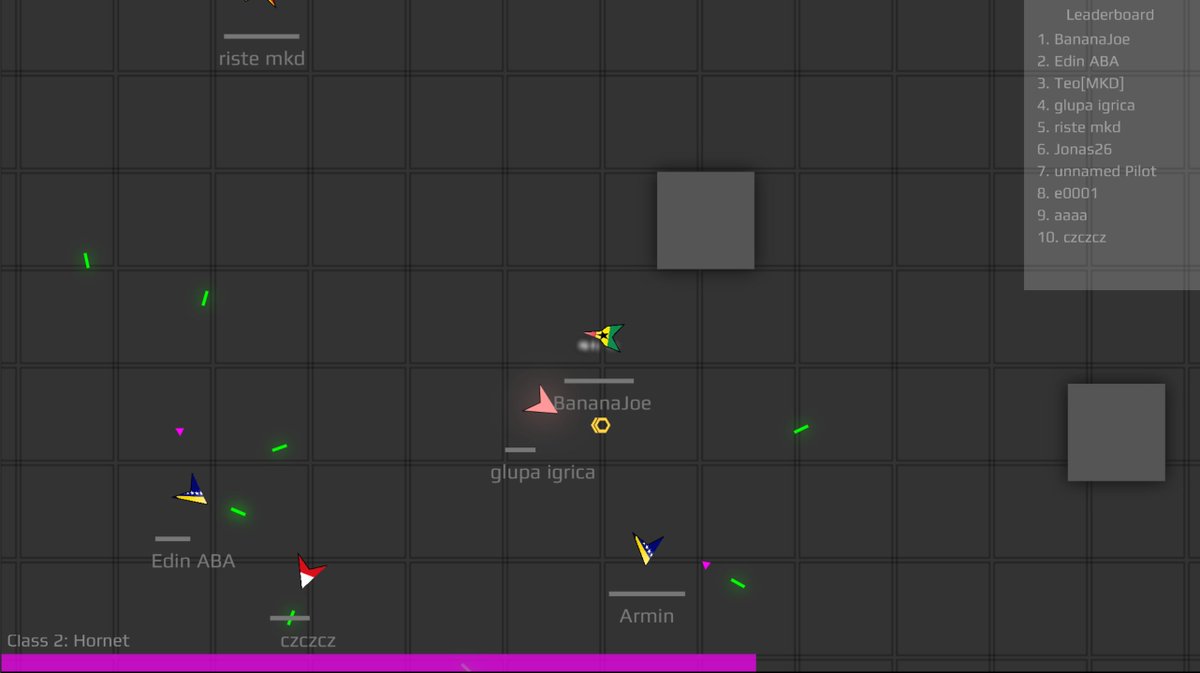Click the golden hexagon powerup
Viewport: 1200px width, 673px height.
coord(600,424)
